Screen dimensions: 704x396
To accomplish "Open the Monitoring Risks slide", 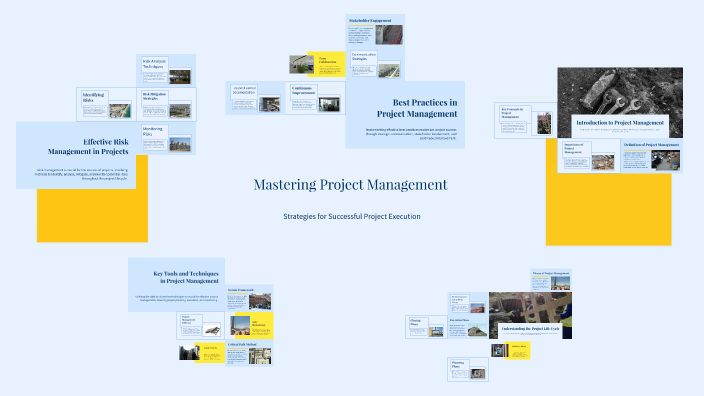I will [x=167, y=139].
